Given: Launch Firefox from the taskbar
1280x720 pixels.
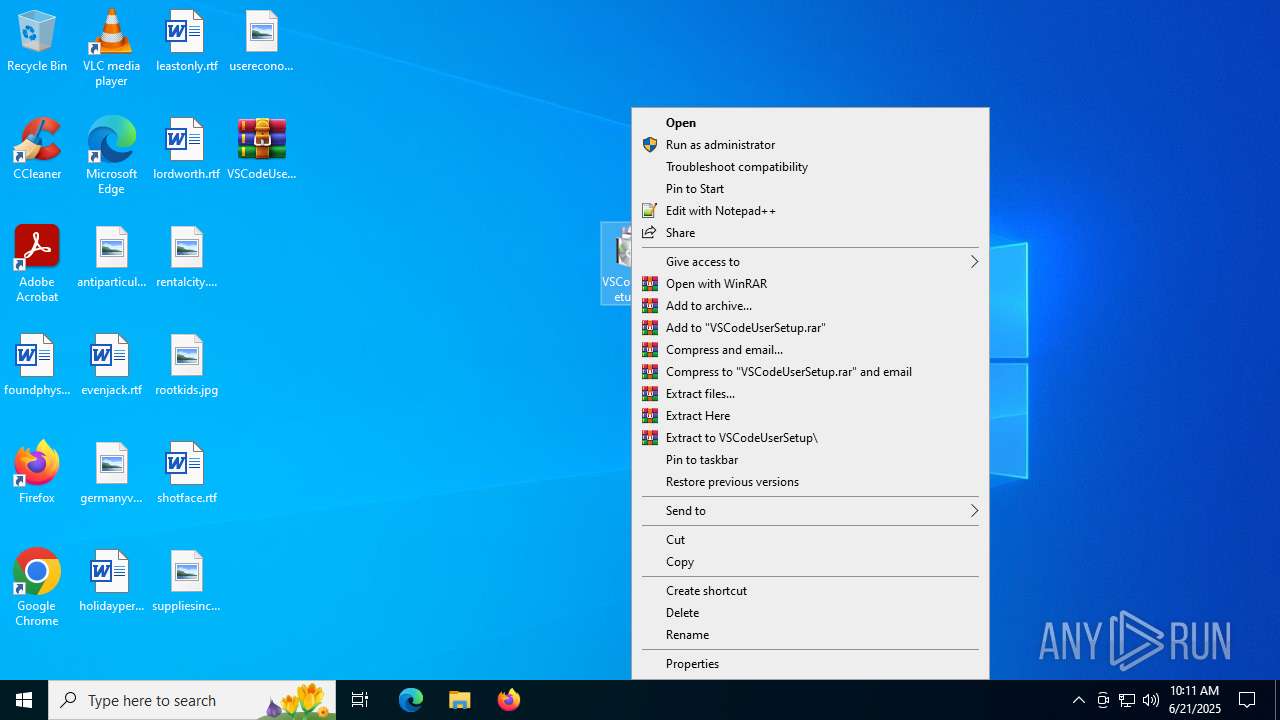Looking at the screenshot, I should pyautogui.click(x=509, y=700).
